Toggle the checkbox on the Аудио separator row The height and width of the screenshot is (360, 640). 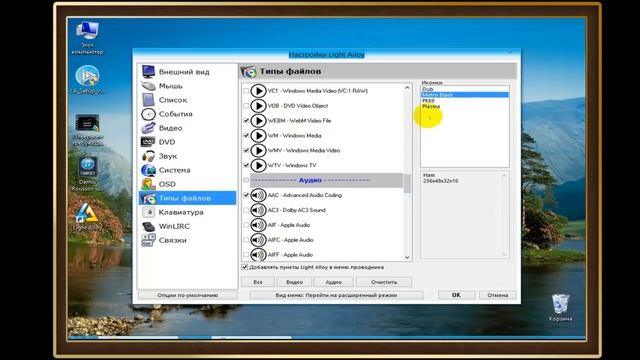[x=246, y=180]
